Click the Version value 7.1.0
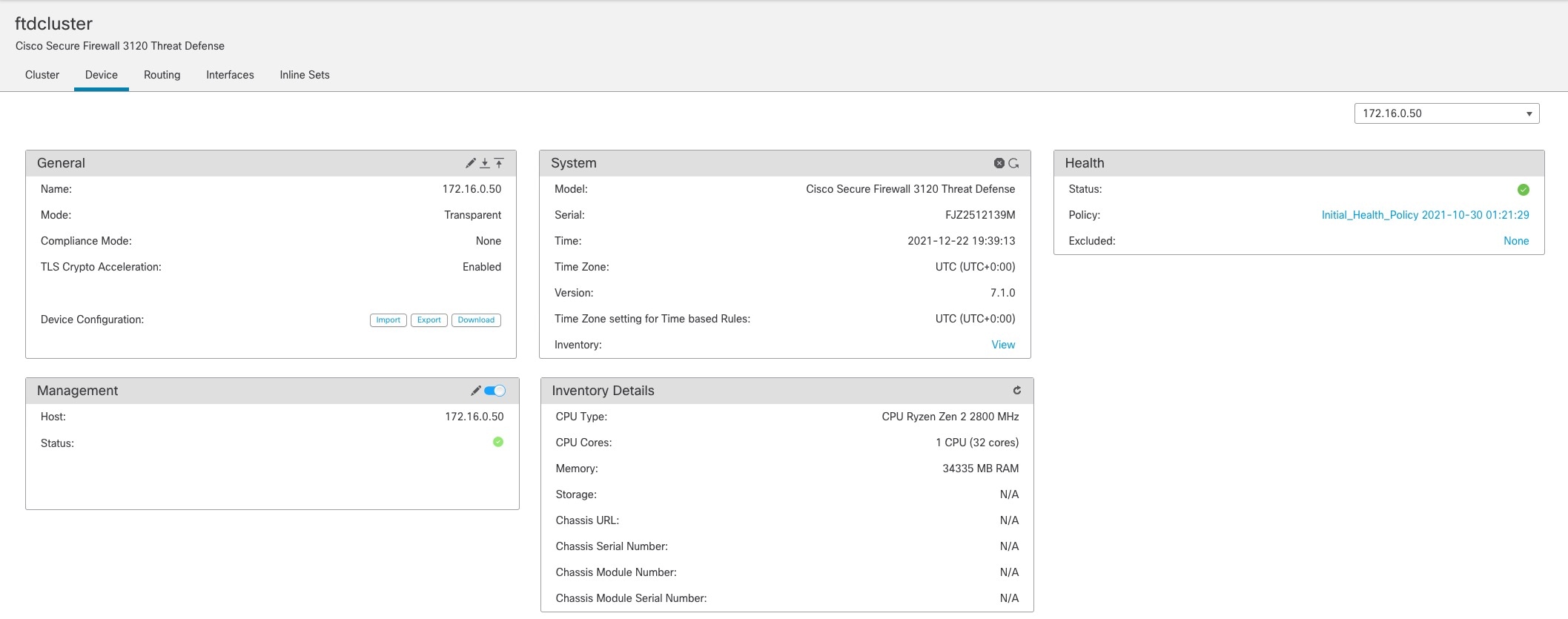1568x619 pixels. click(x=1002, y=293)
